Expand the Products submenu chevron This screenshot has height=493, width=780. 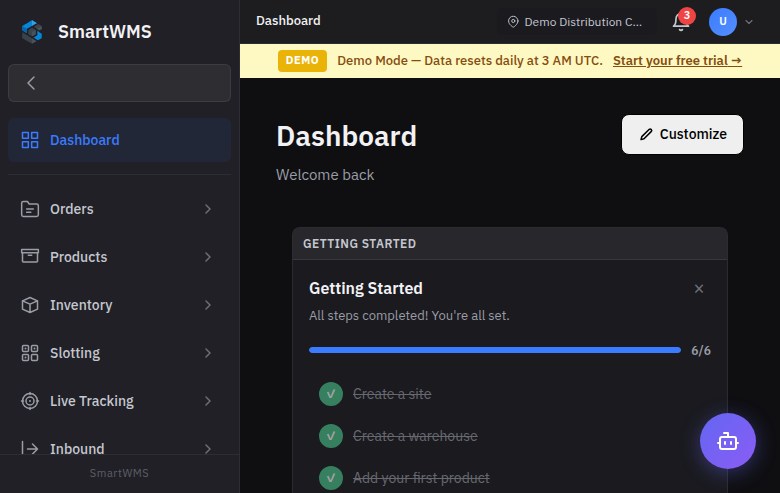pyautogui.click(x=208, y=257)
